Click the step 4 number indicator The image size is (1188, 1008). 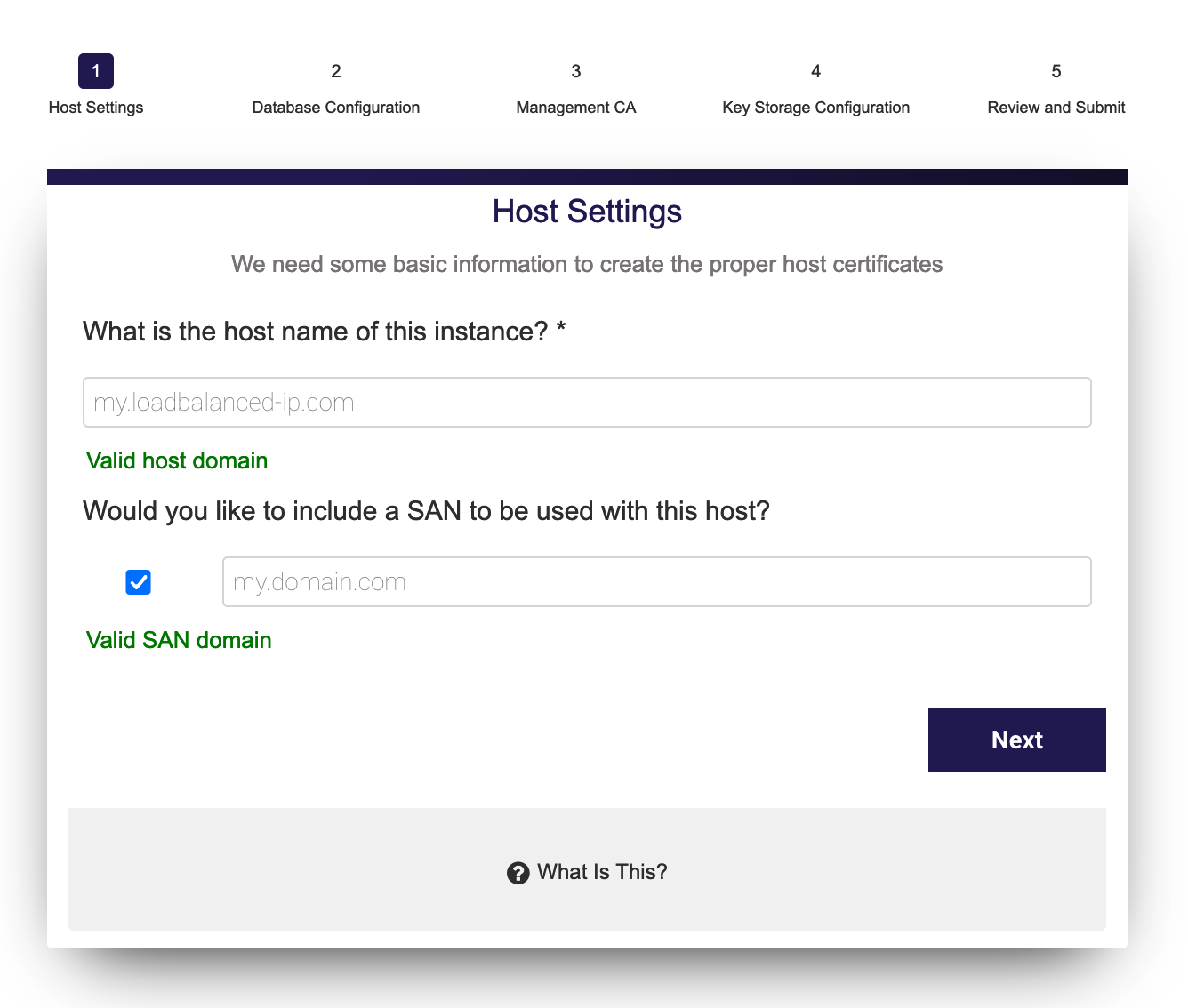pyautogui.click(x=816, y=71)
